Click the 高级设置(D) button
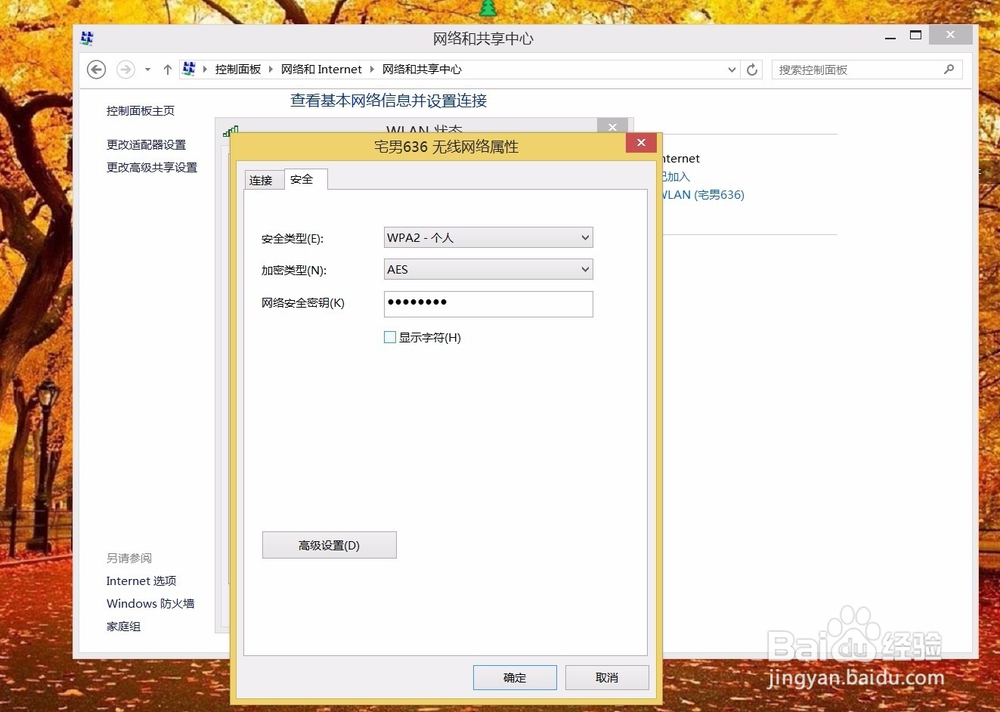The image size is (1000, 712). [329, 544]
